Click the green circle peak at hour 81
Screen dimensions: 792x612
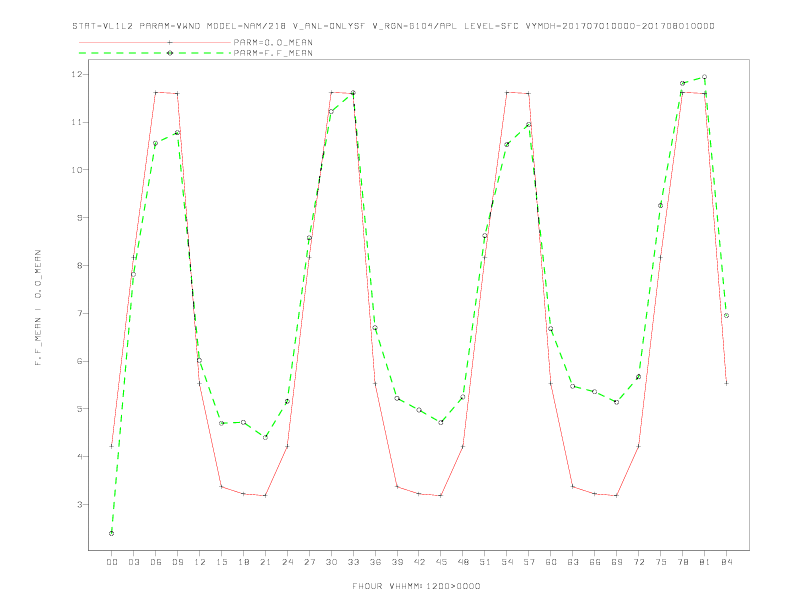click(x=704, y=77)
